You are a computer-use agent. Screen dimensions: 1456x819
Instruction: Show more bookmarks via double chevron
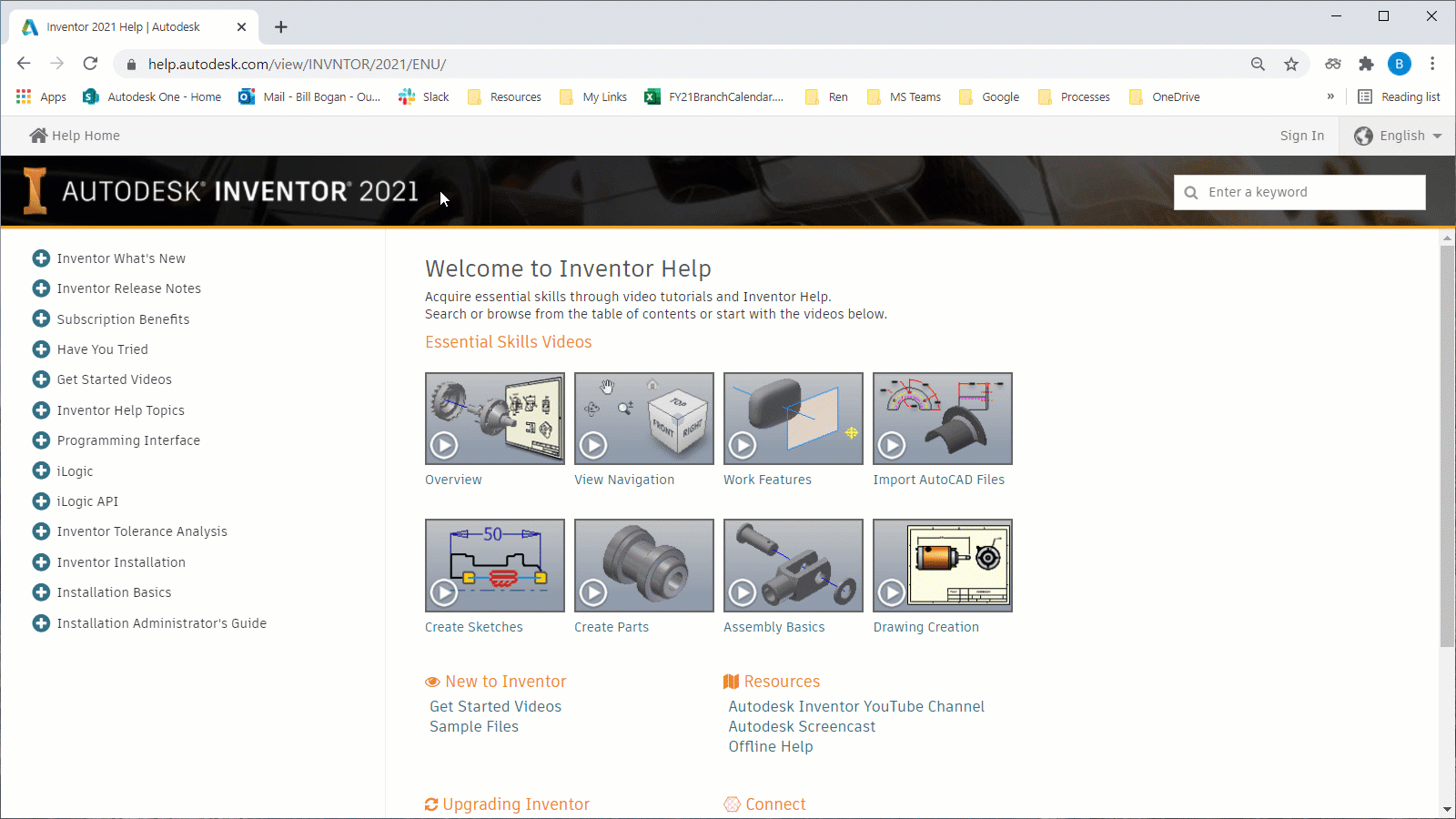(x=1330, y=96)
